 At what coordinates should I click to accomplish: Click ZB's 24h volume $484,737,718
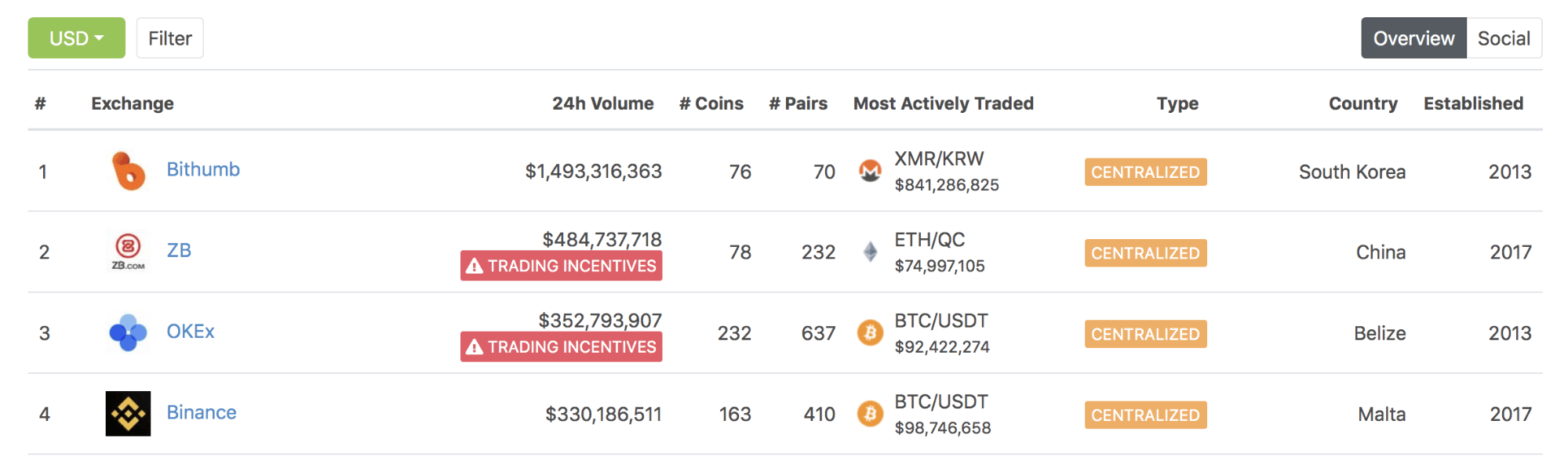(602, 239)
